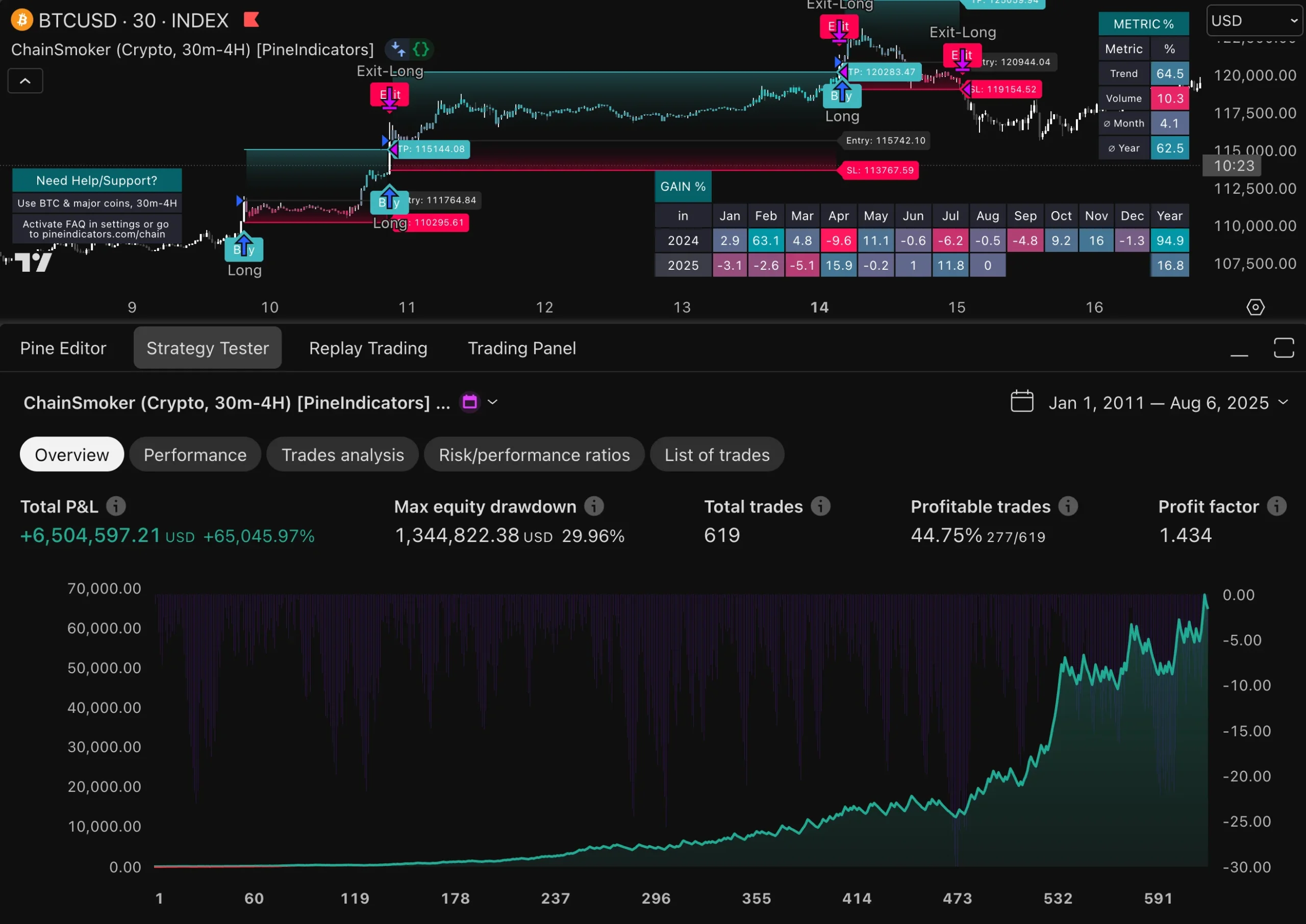1306x924 pixels.
Task: Show info for Total P&L
Action: (116, 506)
